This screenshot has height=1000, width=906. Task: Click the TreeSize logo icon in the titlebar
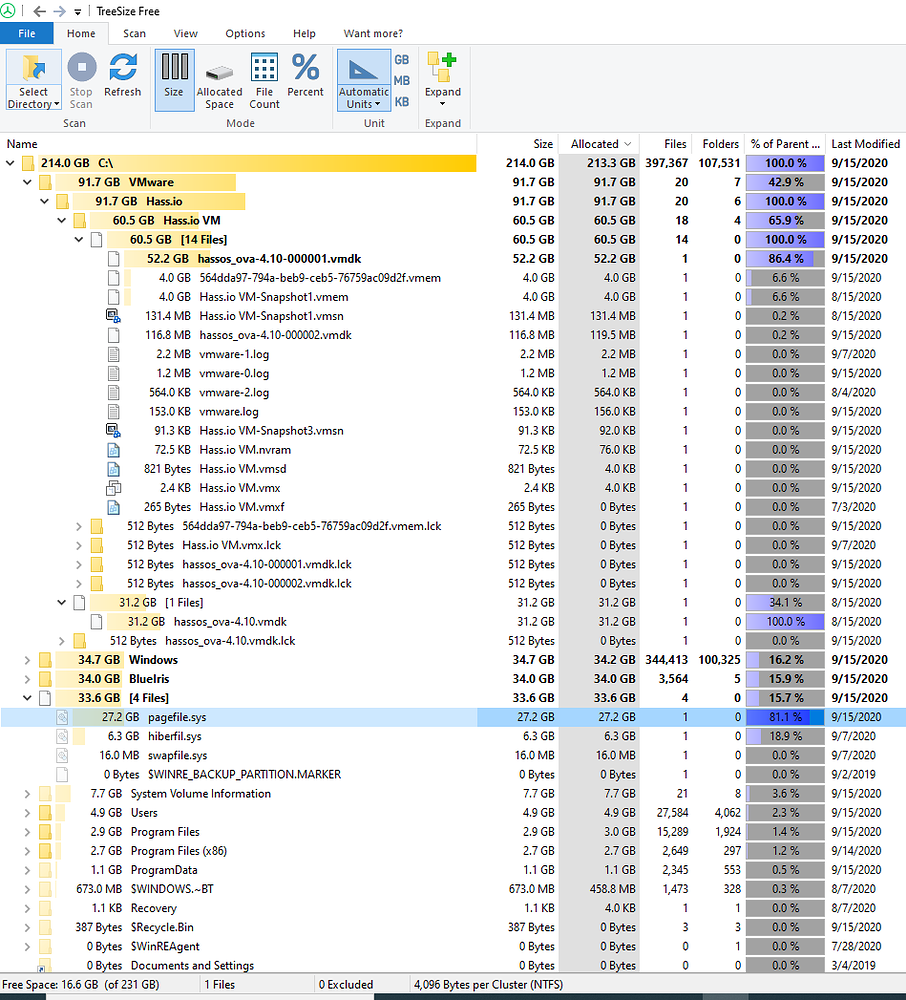pos(8,10)
